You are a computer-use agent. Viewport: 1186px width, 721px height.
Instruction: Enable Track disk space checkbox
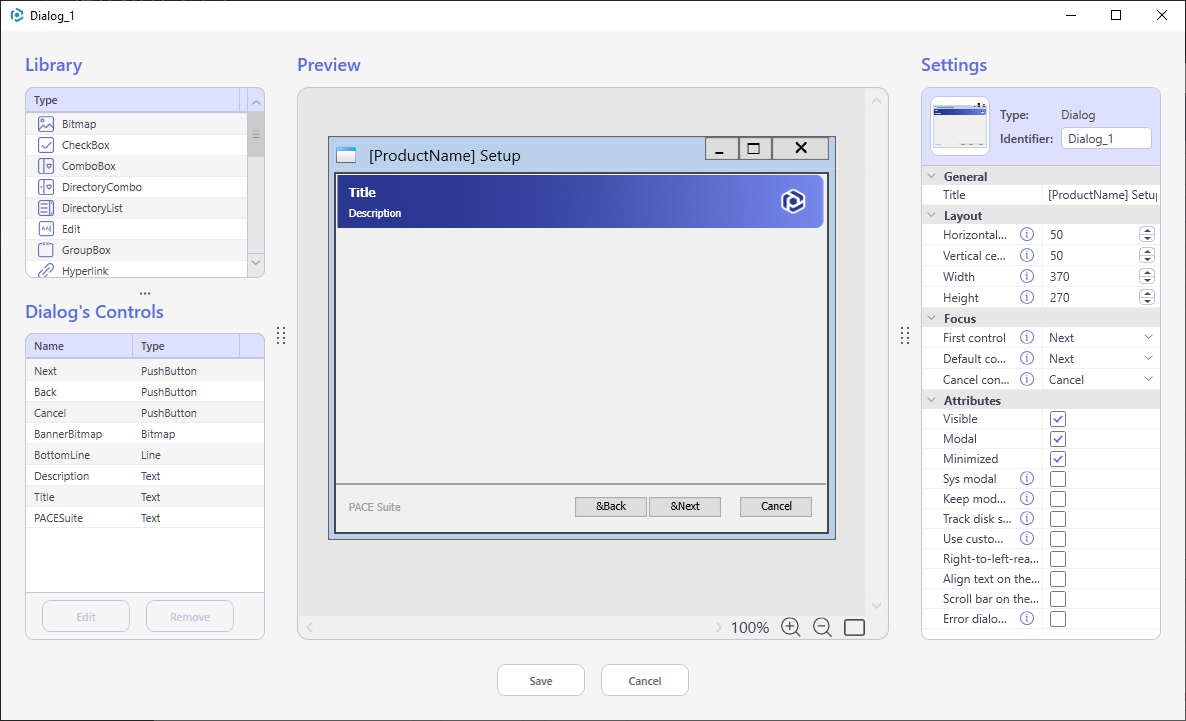pos(1057,519)
